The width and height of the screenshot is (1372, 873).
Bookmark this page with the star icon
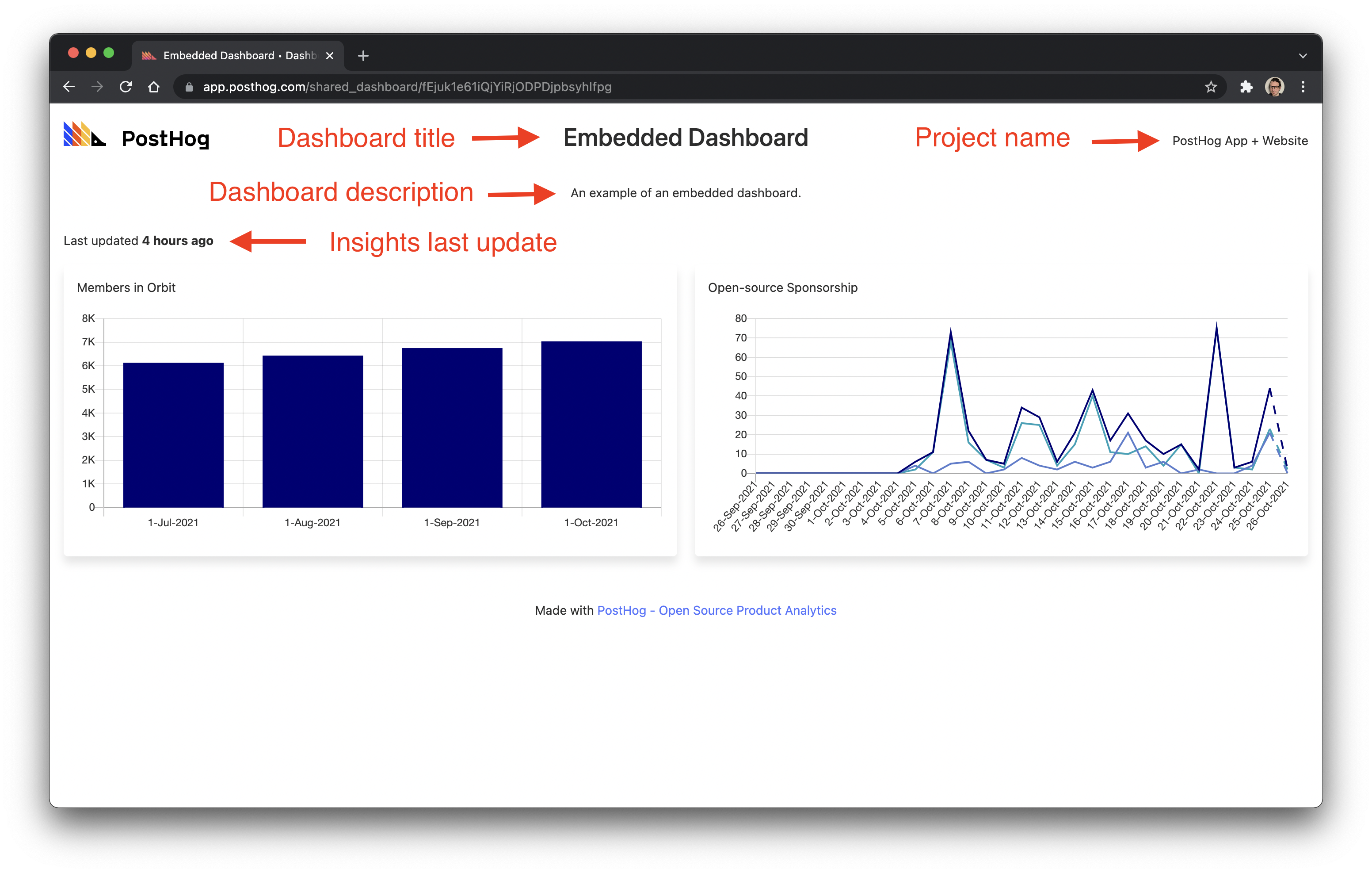pos(1211,87)
